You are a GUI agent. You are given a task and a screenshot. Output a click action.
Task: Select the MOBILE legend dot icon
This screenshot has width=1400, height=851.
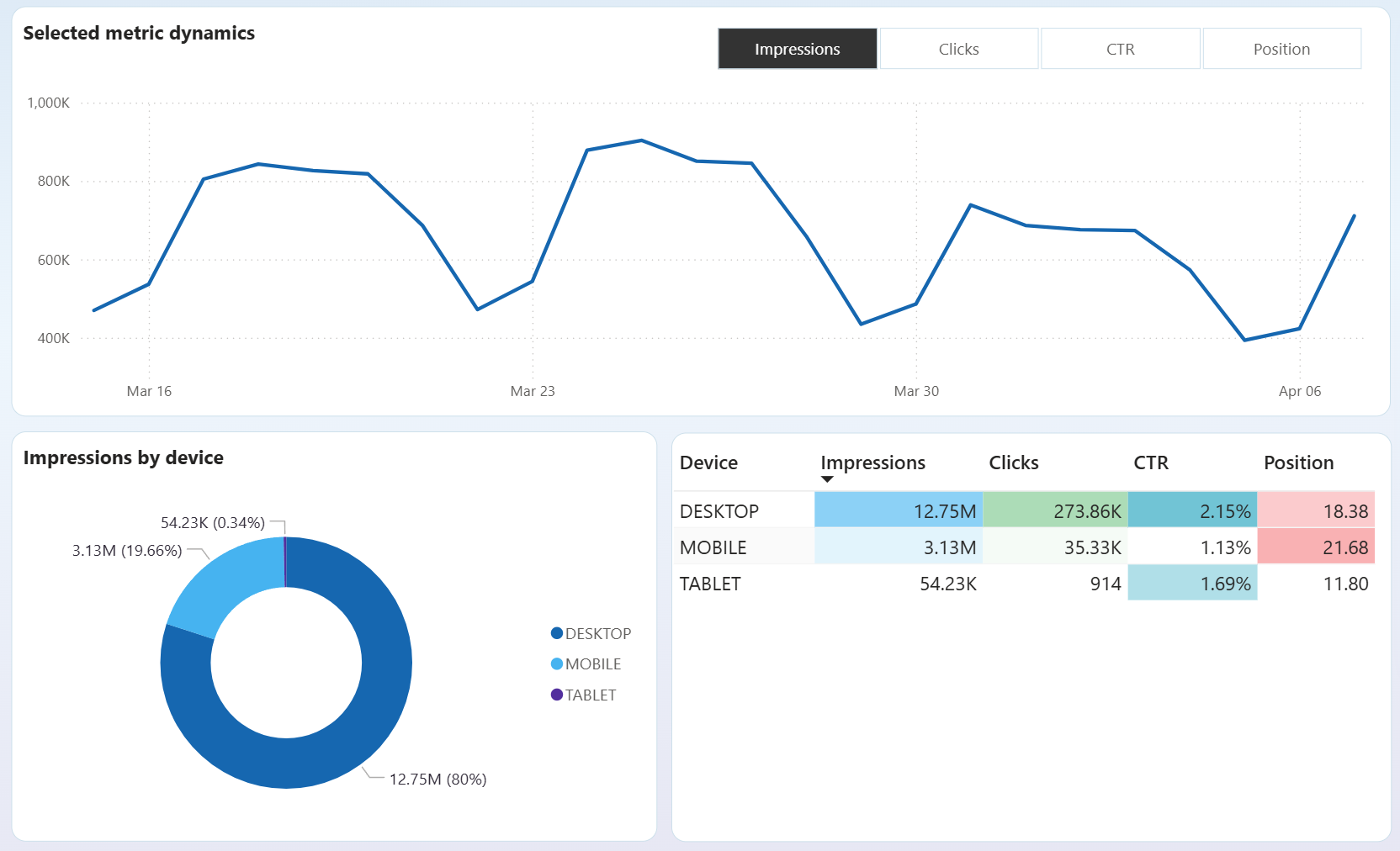(x=555, y=663)
